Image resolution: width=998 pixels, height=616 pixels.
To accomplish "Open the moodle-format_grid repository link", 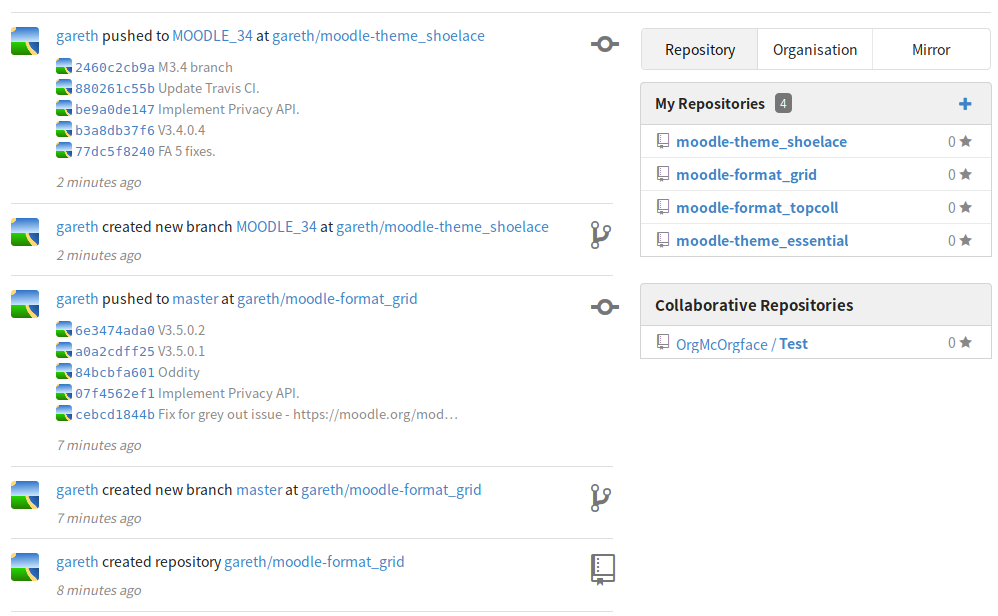I will (746, 174).
